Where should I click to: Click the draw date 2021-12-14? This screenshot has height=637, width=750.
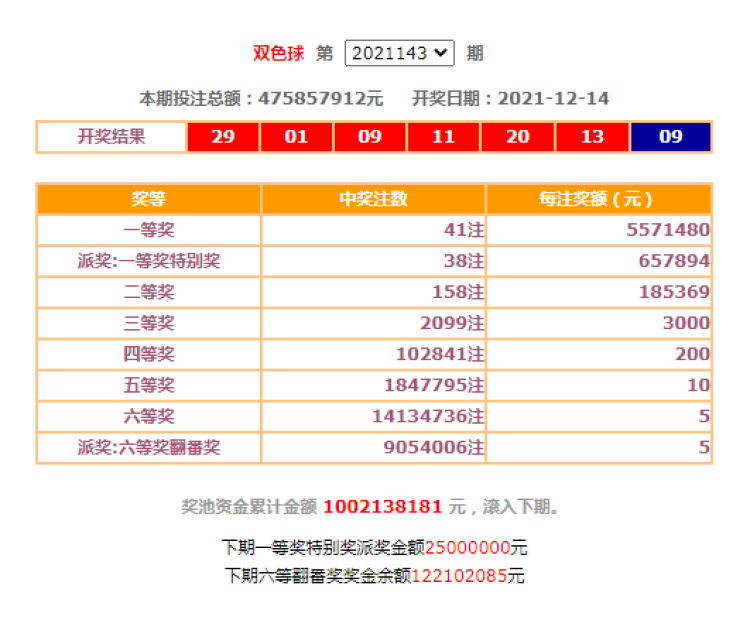[x=553, y=99]
